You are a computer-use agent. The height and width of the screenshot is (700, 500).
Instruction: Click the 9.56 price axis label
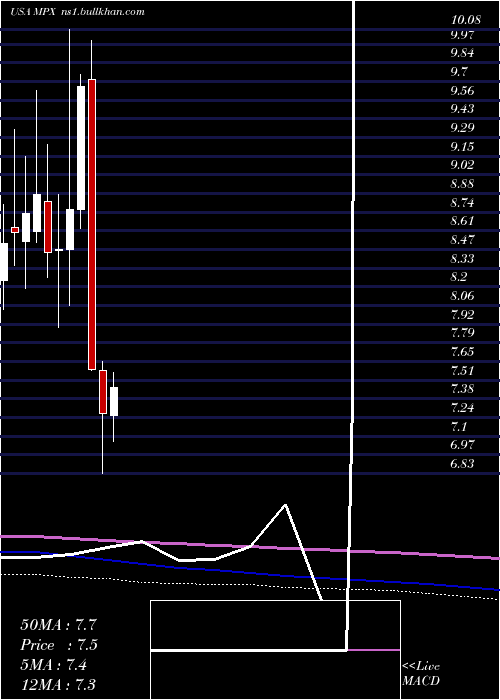(x=462, y=91)
